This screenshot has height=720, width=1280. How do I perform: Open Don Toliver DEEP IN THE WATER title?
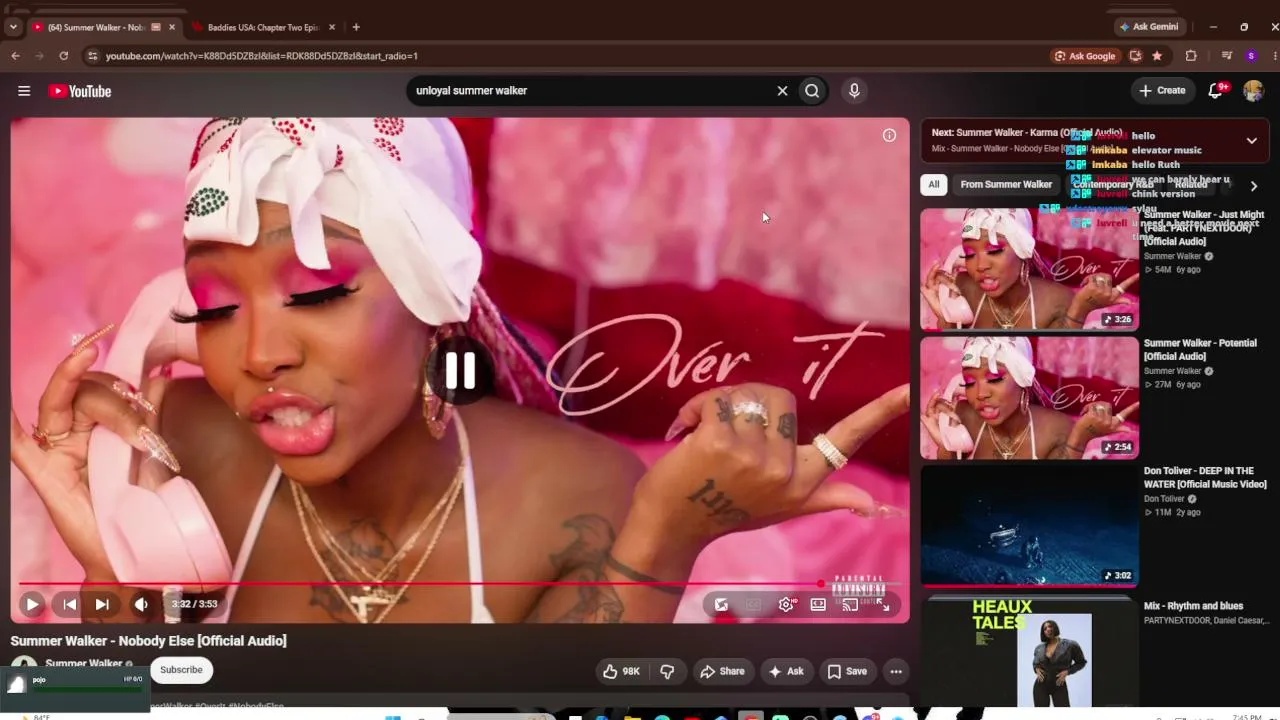click(x=1205, y=478)
